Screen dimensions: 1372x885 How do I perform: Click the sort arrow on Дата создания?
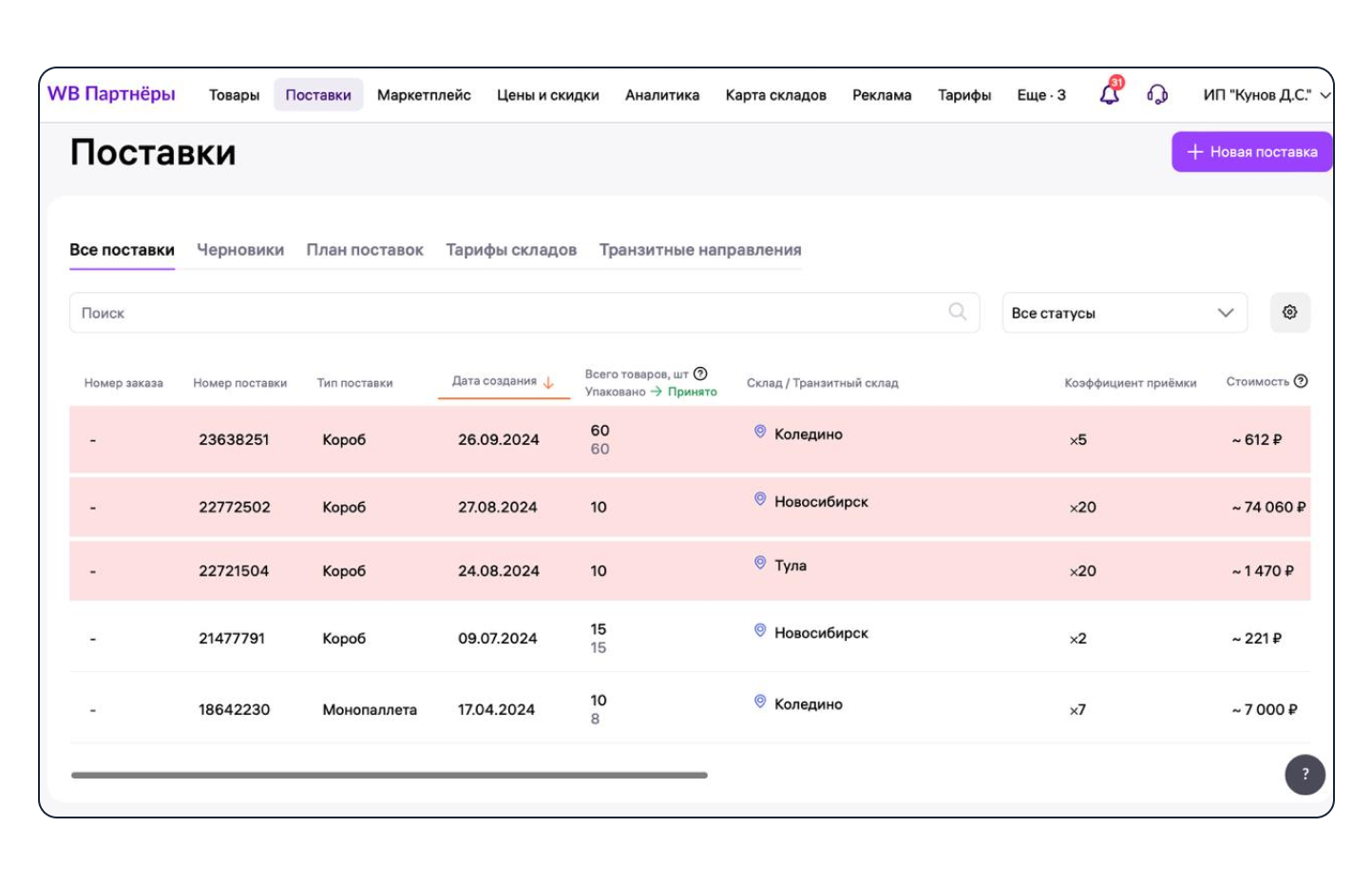coord(548,382)
